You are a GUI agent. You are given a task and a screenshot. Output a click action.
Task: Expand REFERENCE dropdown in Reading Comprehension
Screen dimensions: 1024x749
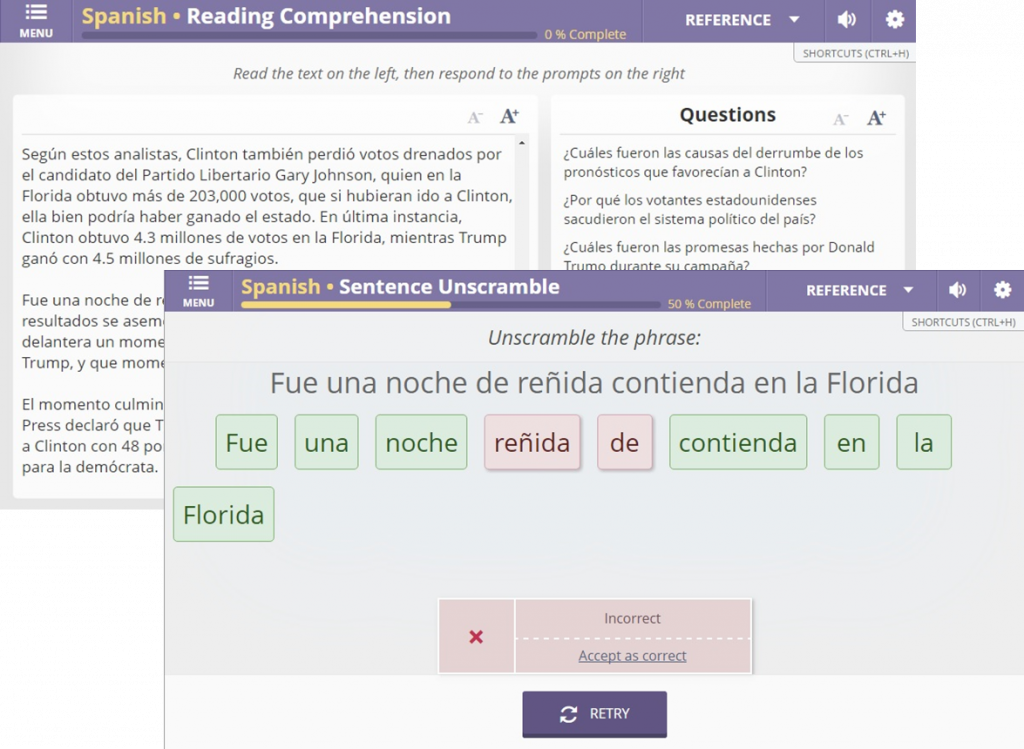(742, 20)
